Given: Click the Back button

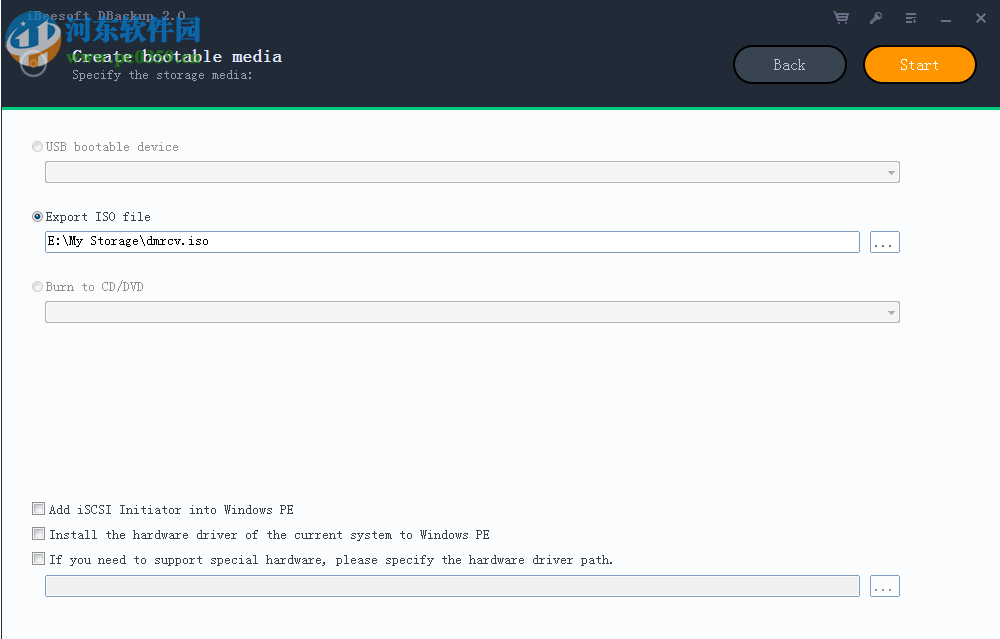Looking at the screenshot, I should pyautogui.click(x=790, y=64).
